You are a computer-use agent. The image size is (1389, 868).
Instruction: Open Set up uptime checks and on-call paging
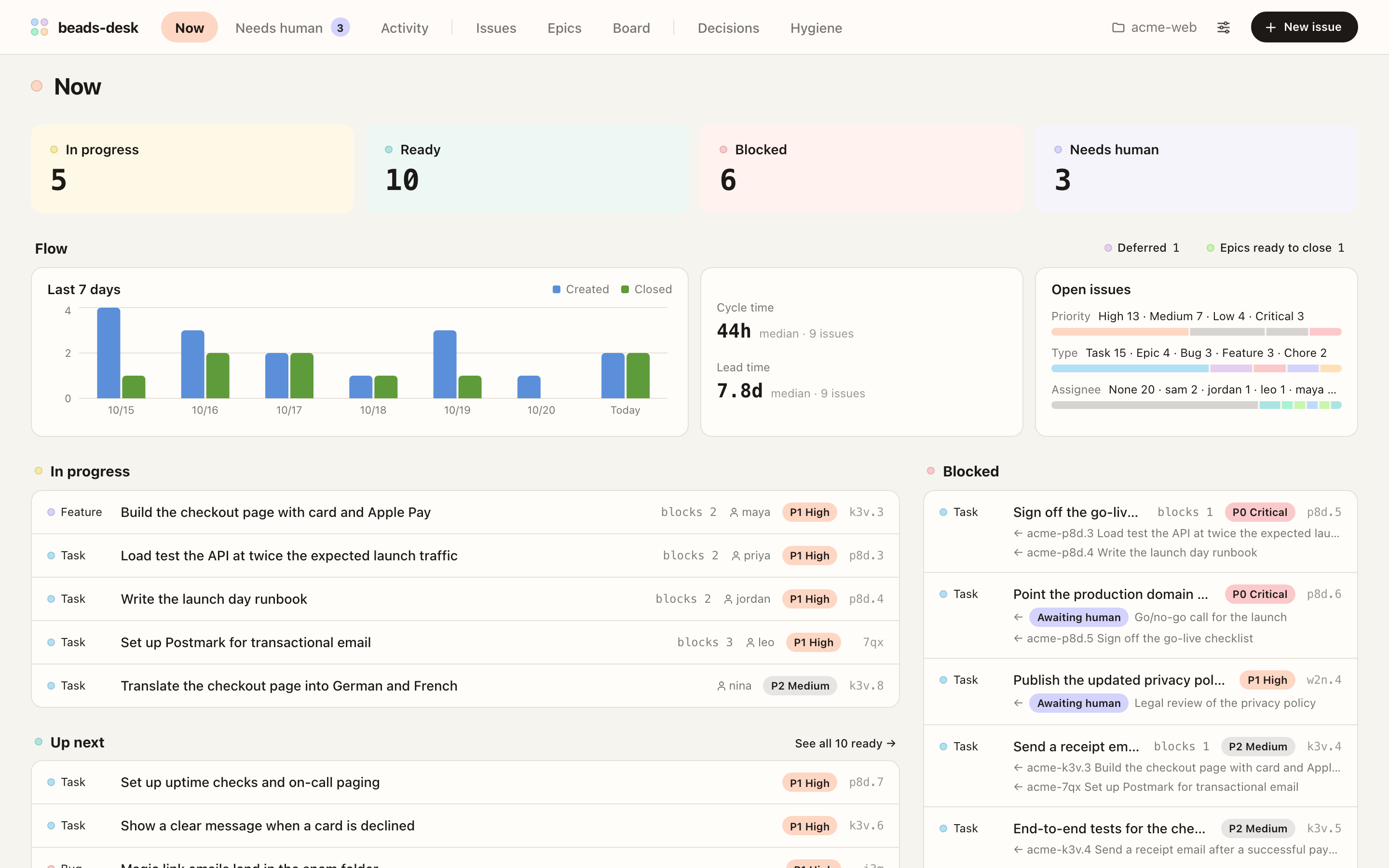[x=465, y=783]
